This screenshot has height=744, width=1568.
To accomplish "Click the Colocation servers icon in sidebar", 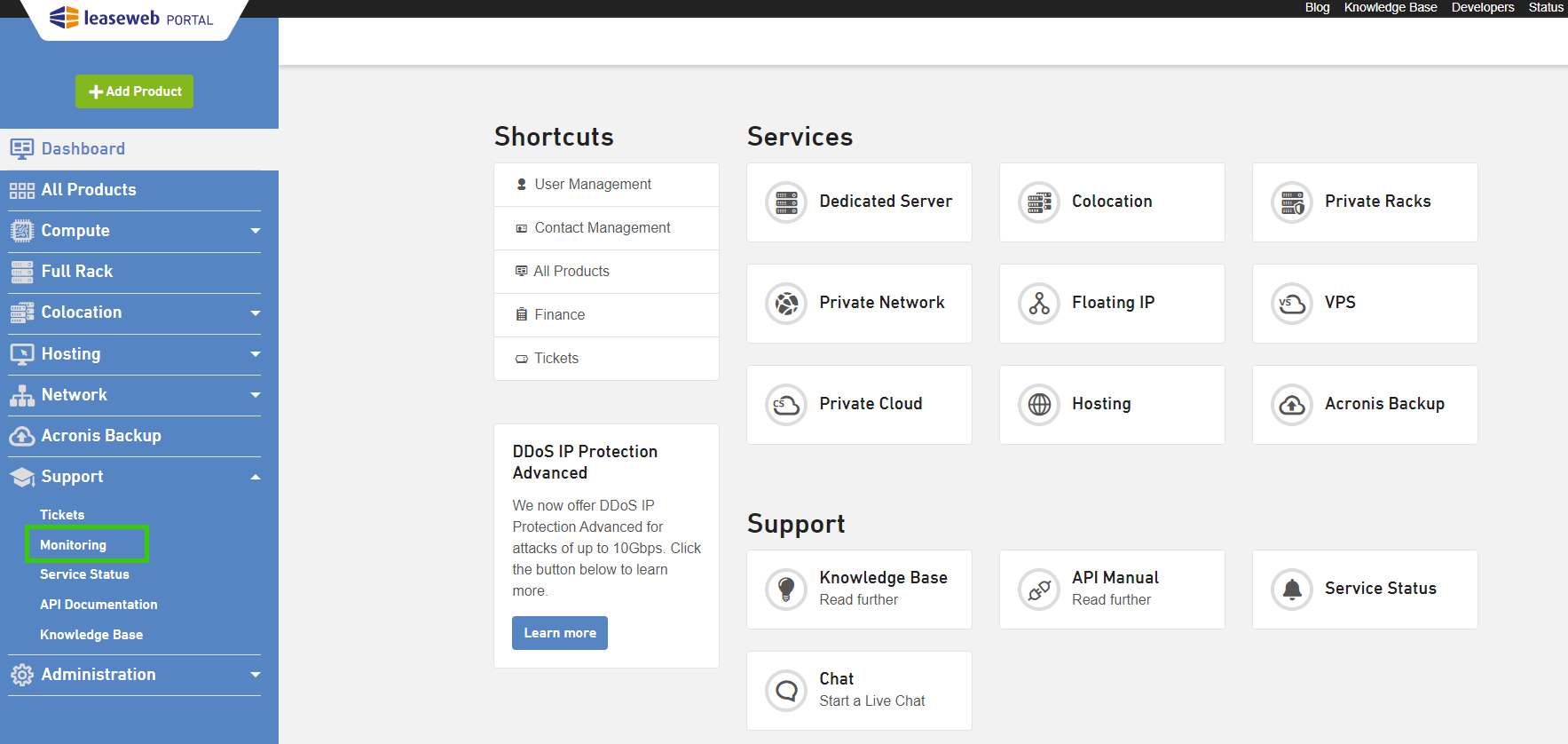I will [22, 313].
